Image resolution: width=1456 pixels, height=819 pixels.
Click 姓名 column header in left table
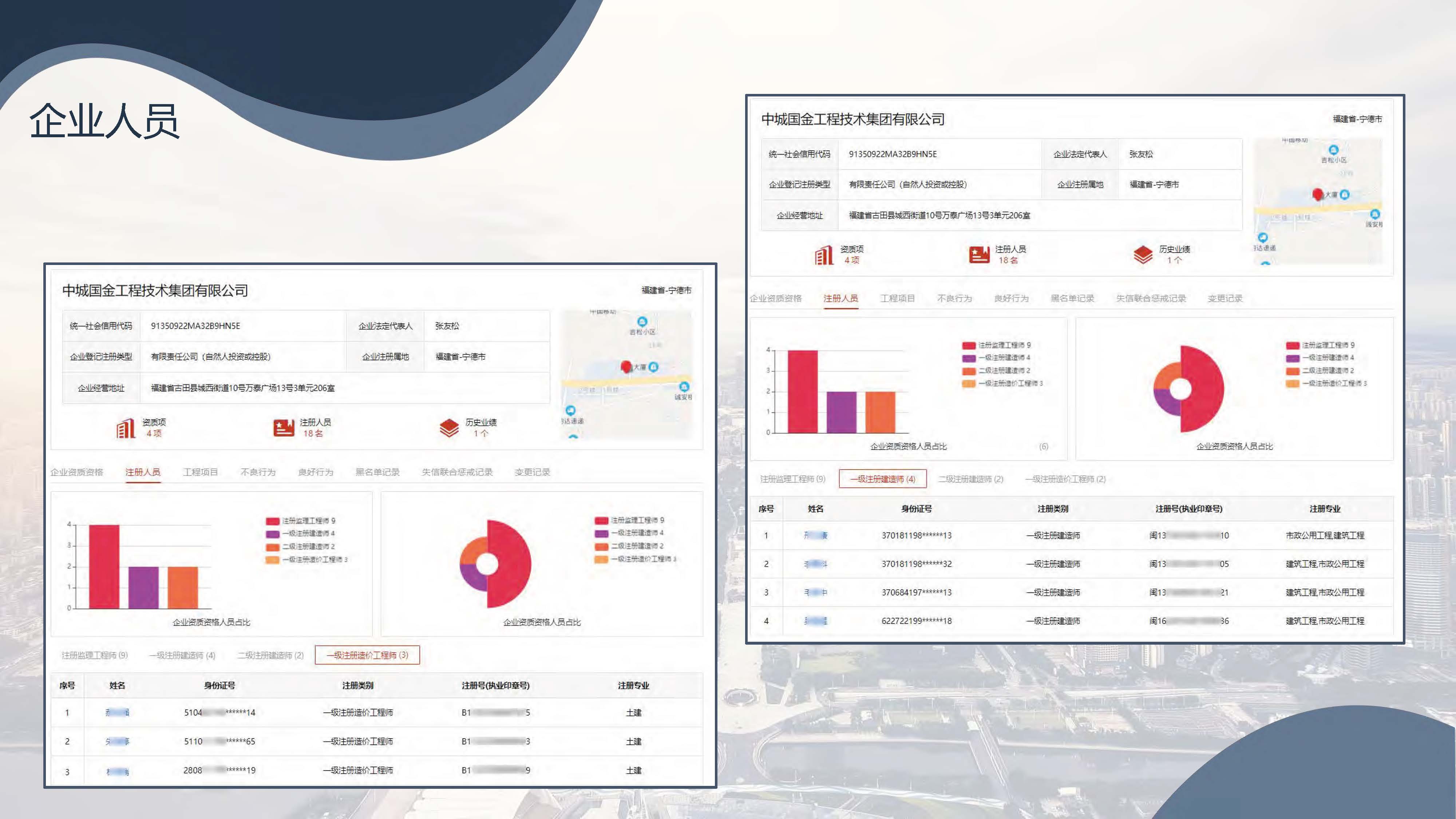[117, 685]
